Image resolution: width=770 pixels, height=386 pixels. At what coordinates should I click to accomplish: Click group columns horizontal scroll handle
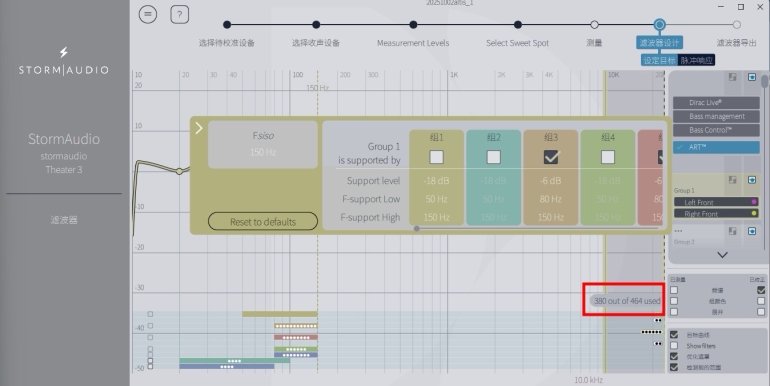click(x=417, y=228)
